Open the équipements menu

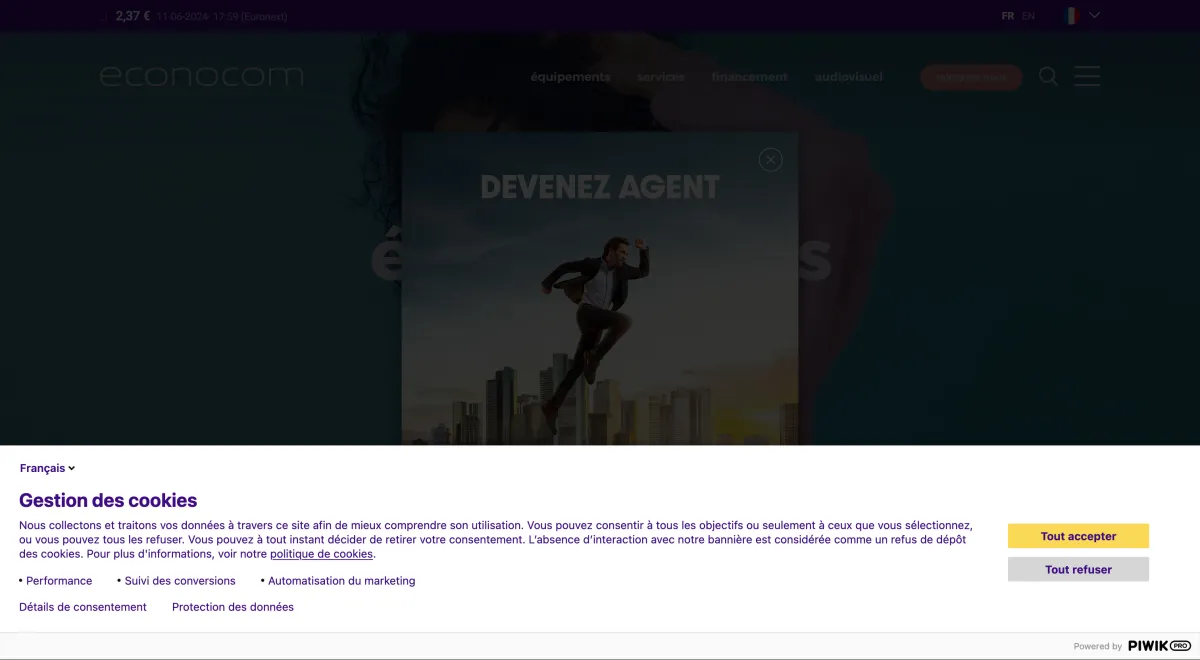tap(570, 77)
